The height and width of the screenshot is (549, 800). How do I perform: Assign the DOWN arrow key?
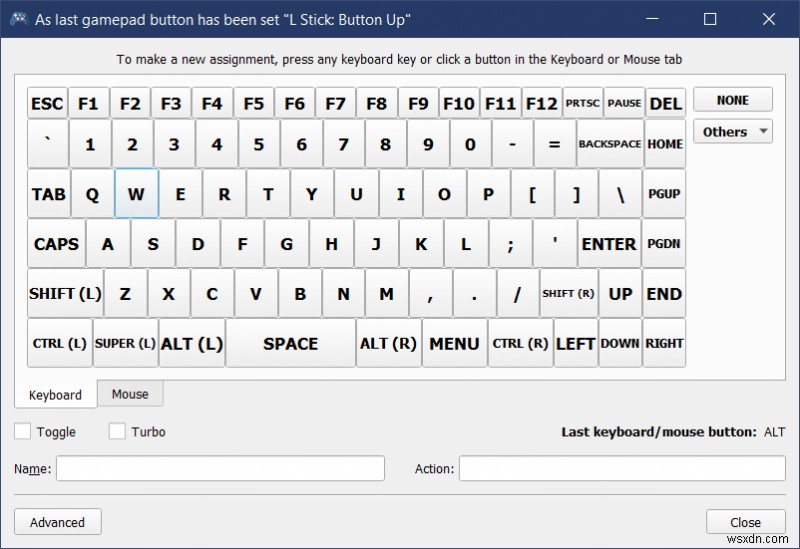click(x=620, y=343)
